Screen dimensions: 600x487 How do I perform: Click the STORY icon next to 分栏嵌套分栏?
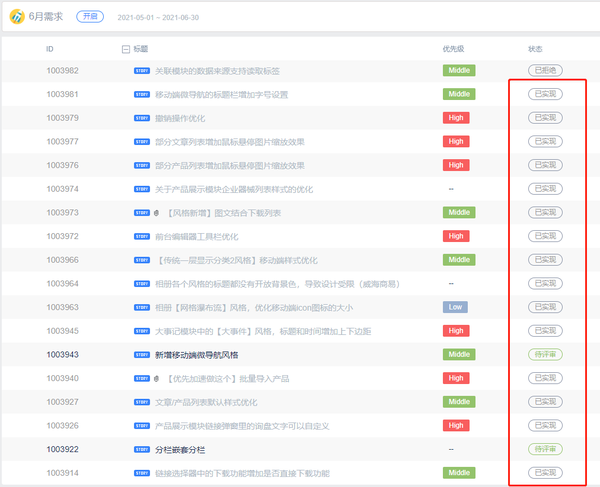[141, 449]
